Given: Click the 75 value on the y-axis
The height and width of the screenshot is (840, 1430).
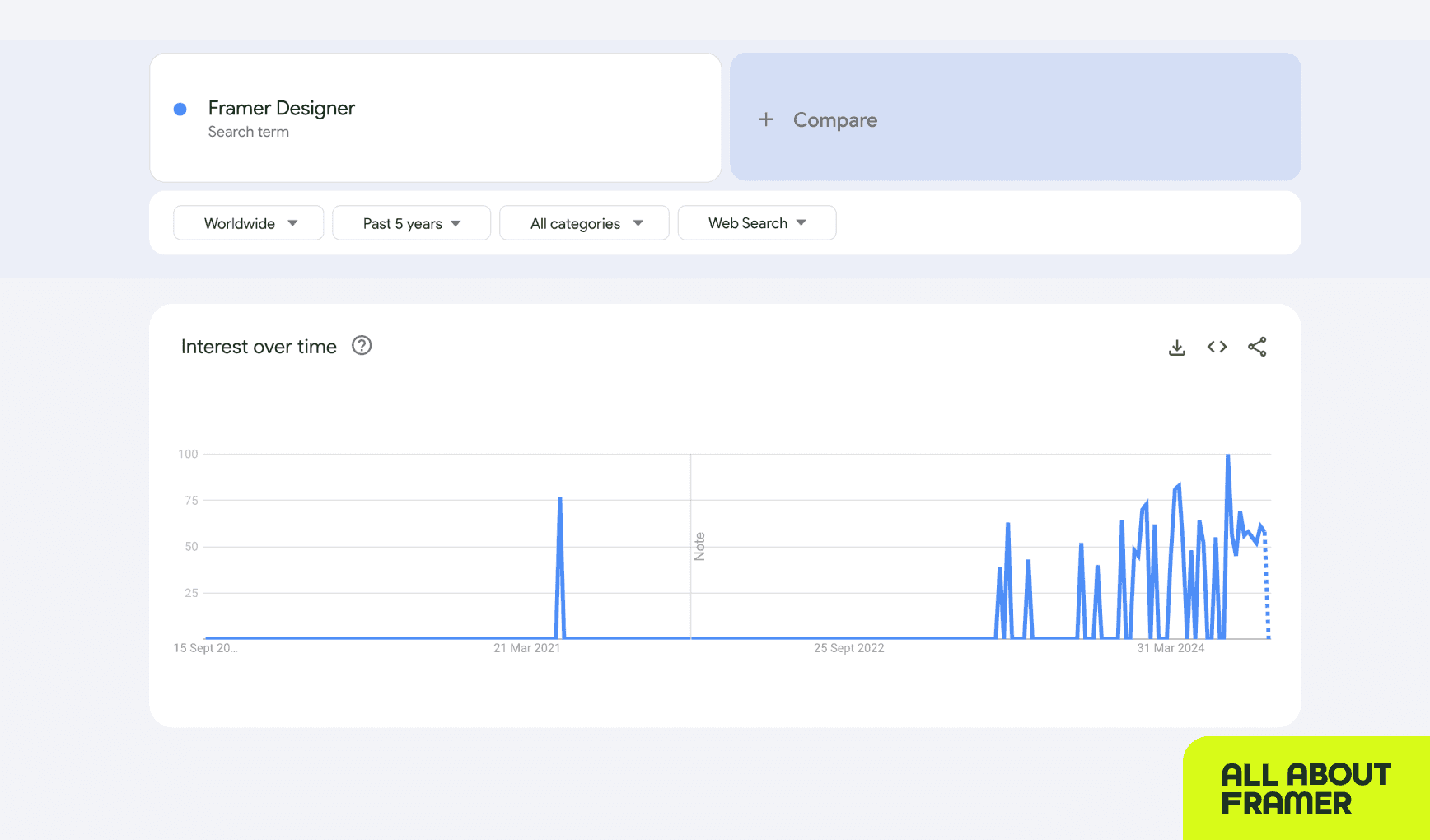Looking at the screenshot, I should click(x=191, y=500).
